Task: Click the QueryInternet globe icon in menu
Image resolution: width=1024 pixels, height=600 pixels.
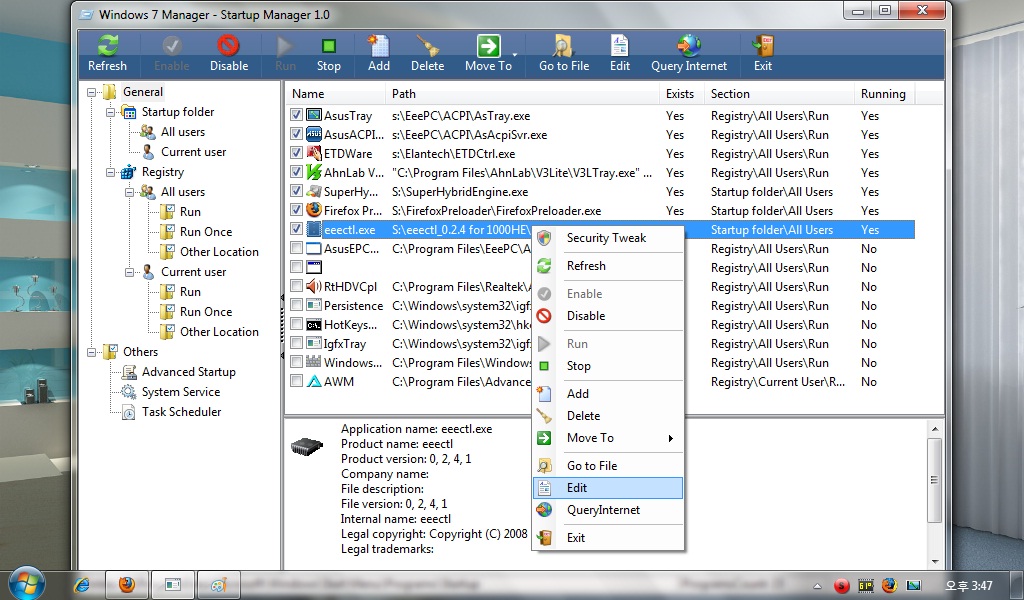Action: [x=544, y=510]
